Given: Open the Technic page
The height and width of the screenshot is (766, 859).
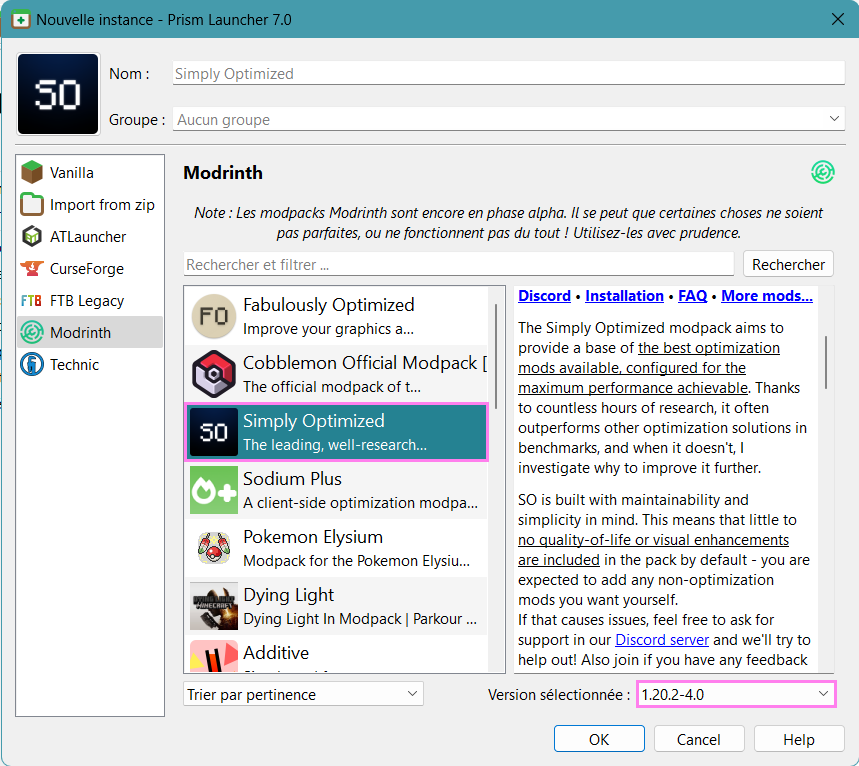Looking at the screenshot, I should [x=90, y=364].
